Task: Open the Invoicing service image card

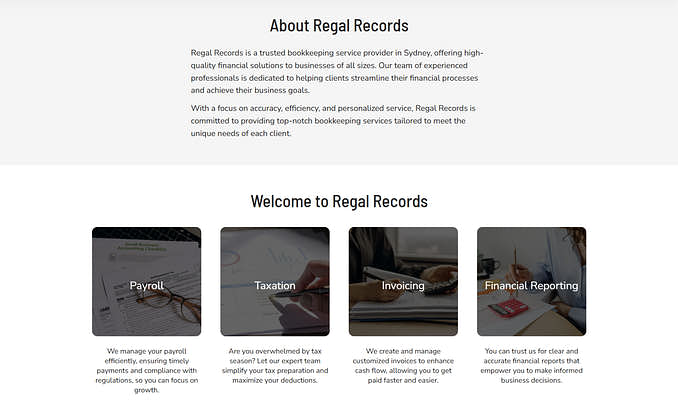Action: [403, 282]
